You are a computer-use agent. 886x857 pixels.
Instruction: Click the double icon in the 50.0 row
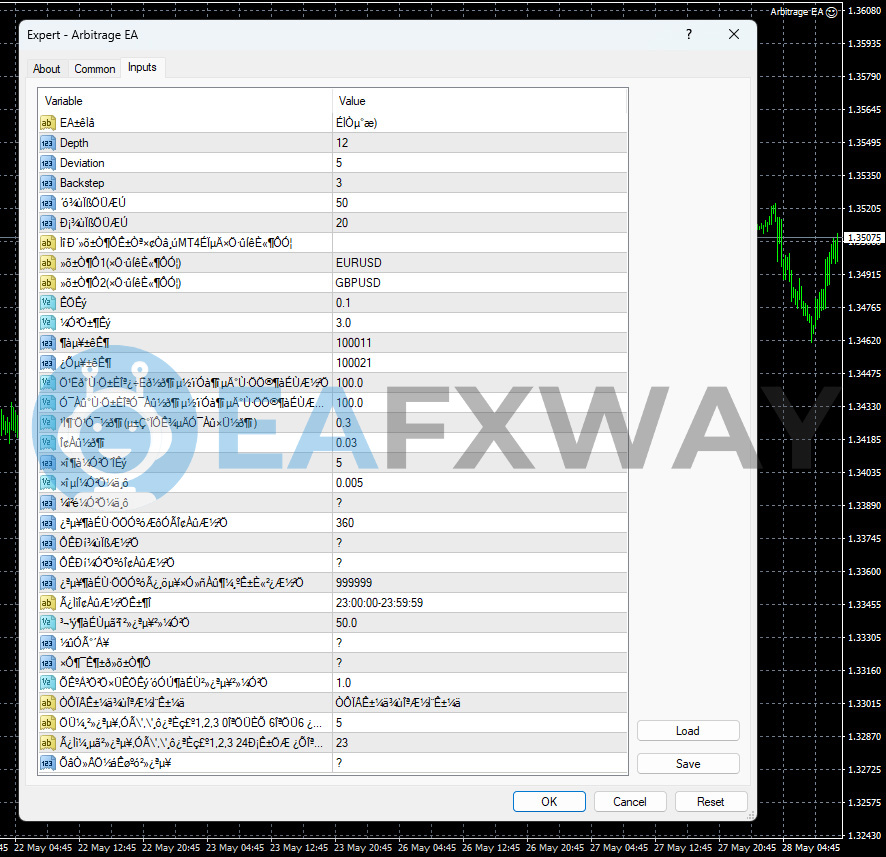pyautogui.click(x=47, y=623)
